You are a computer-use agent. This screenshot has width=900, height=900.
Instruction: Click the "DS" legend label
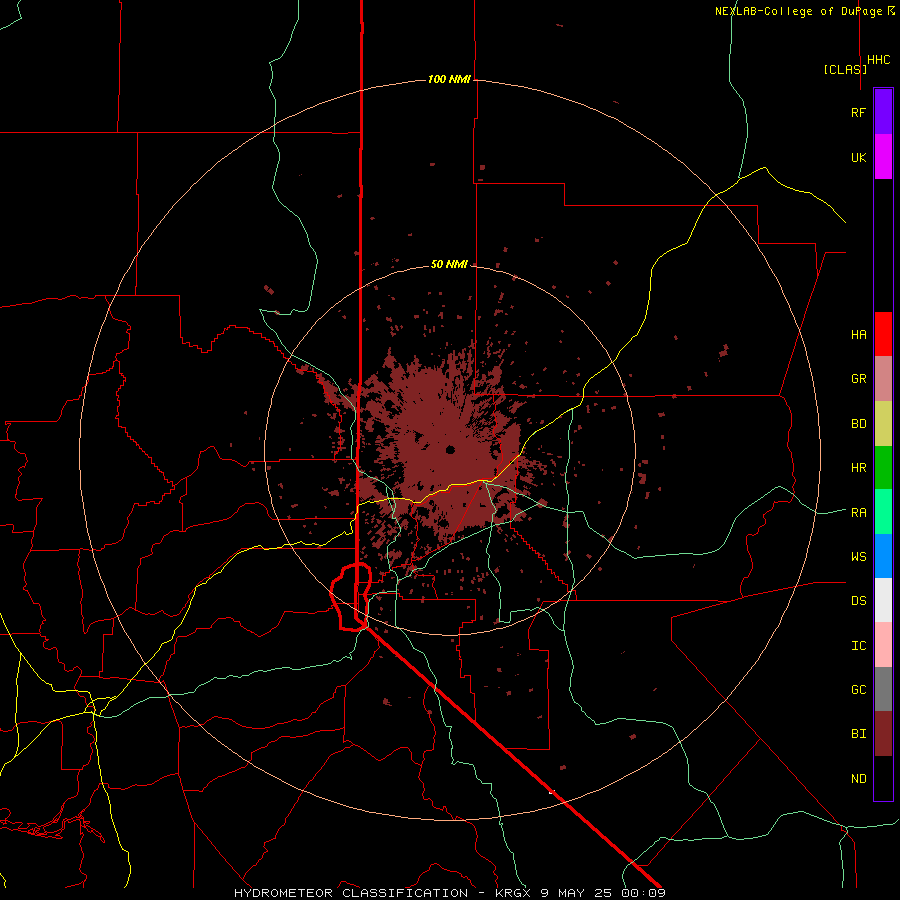click(859, 600)
